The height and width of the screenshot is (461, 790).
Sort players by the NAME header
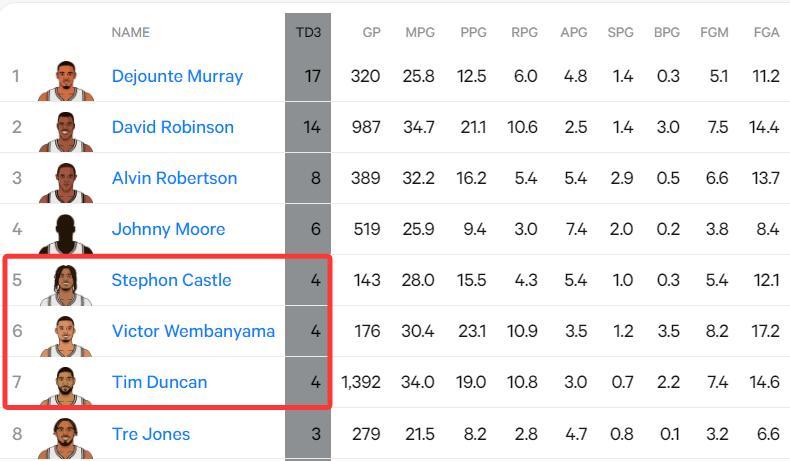130,32
